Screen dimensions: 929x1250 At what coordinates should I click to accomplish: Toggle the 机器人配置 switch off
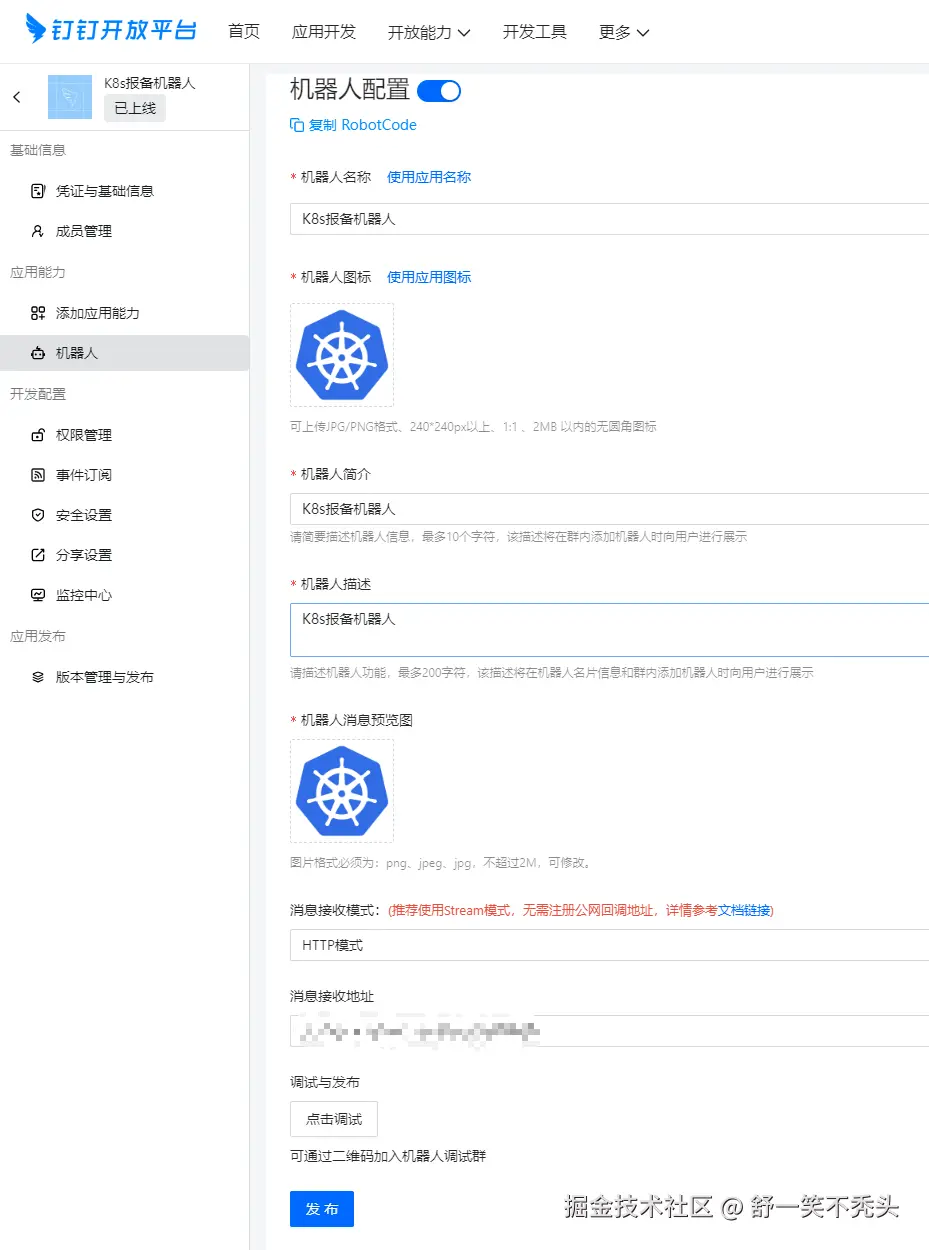(x=439, y=91)
